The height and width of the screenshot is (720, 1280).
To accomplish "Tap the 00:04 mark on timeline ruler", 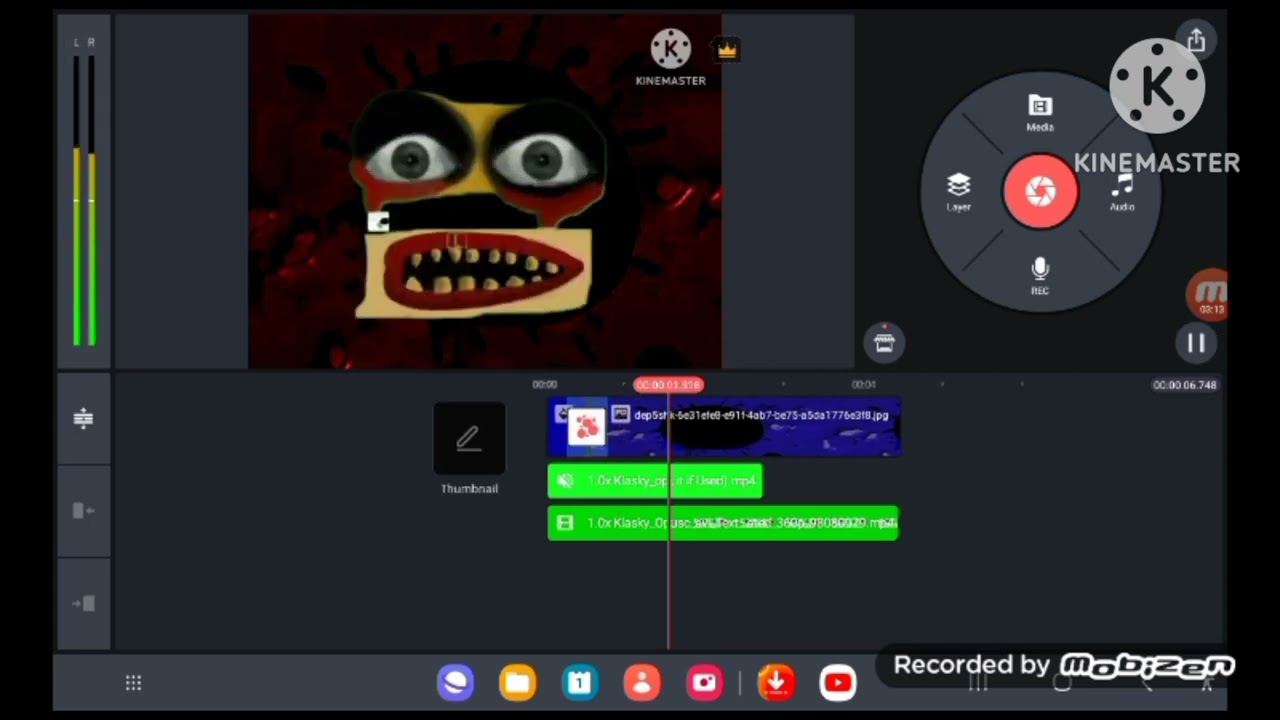I will (864, 384).
